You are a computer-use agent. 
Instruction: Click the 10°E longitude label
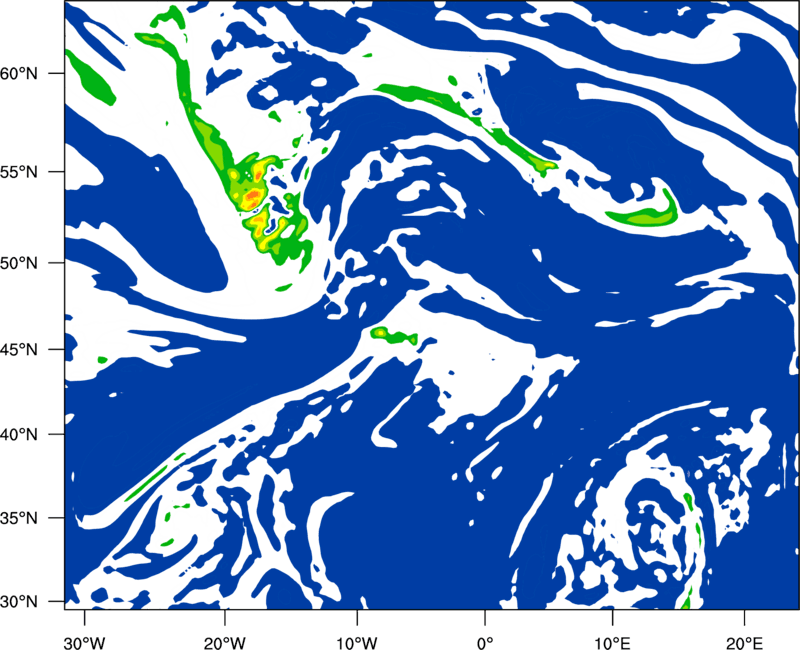pos(612,642)
